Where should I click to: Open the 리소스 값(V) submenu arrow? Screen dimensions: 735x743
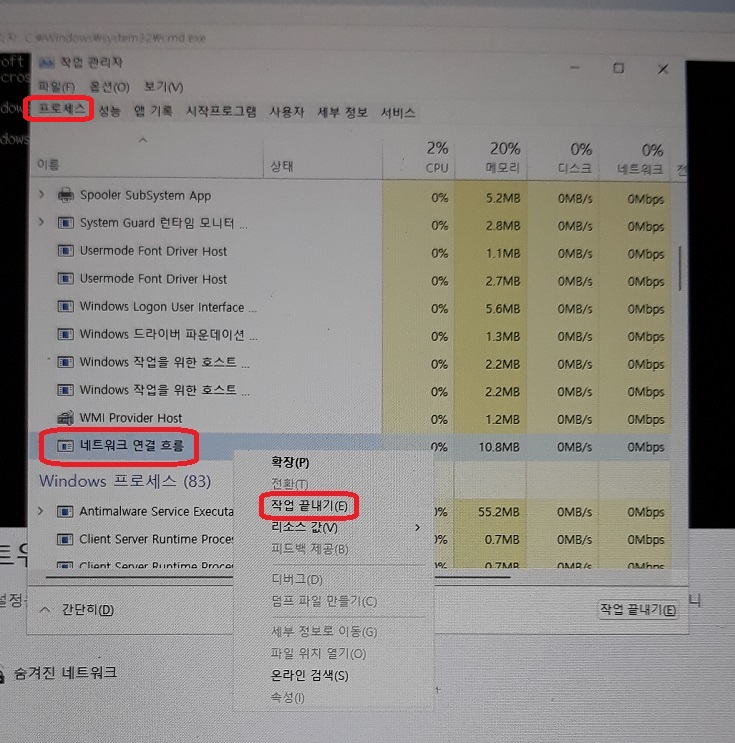(417, 527)
